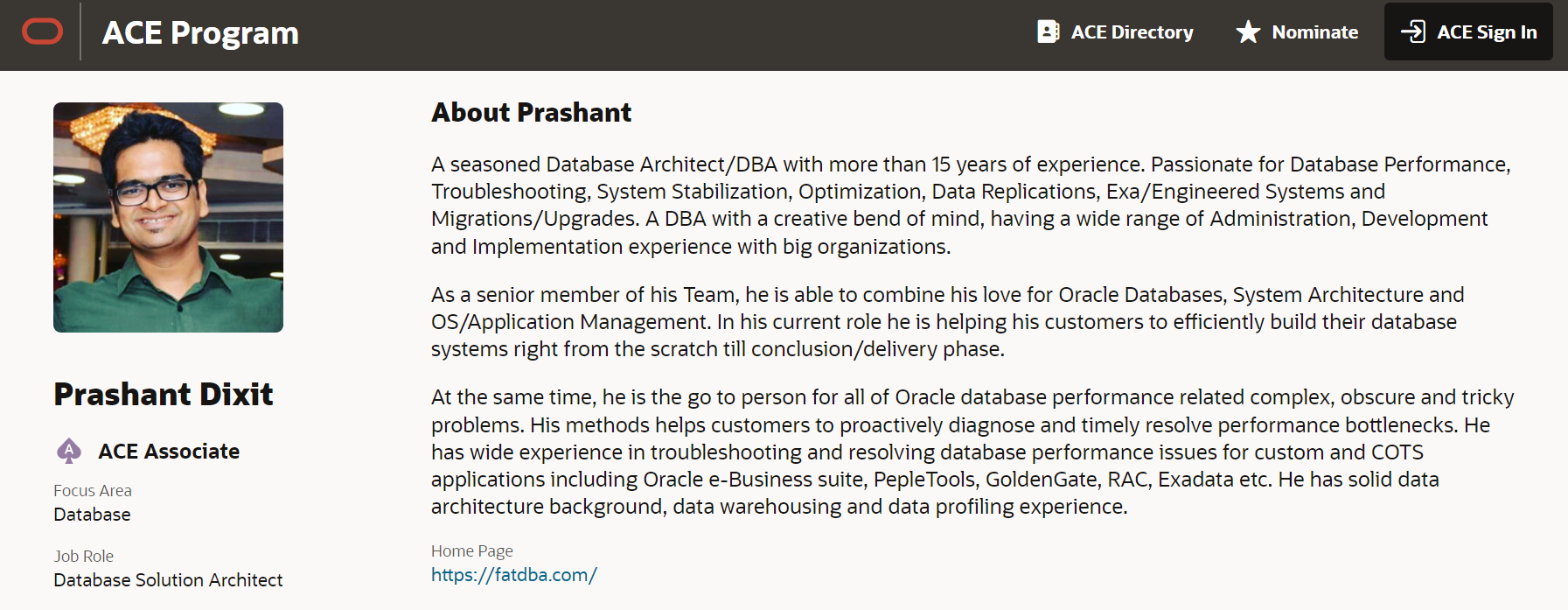
Task: Click Prashant's profile photo
Action: tap(168, 217)
